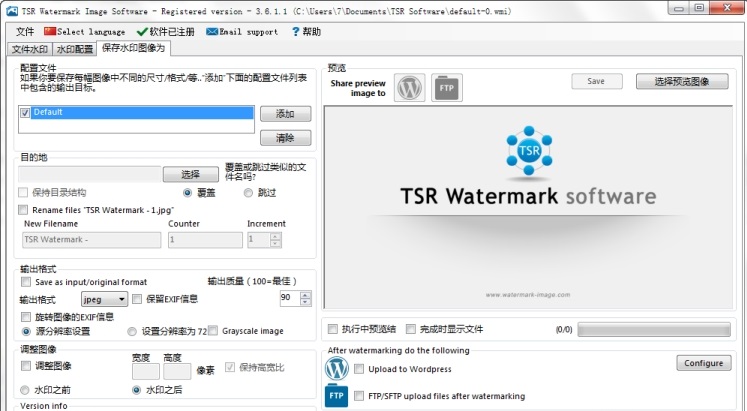Minimize the TSR Watermark window
Viewport: 747px width, 411px height.
[679, 8]
